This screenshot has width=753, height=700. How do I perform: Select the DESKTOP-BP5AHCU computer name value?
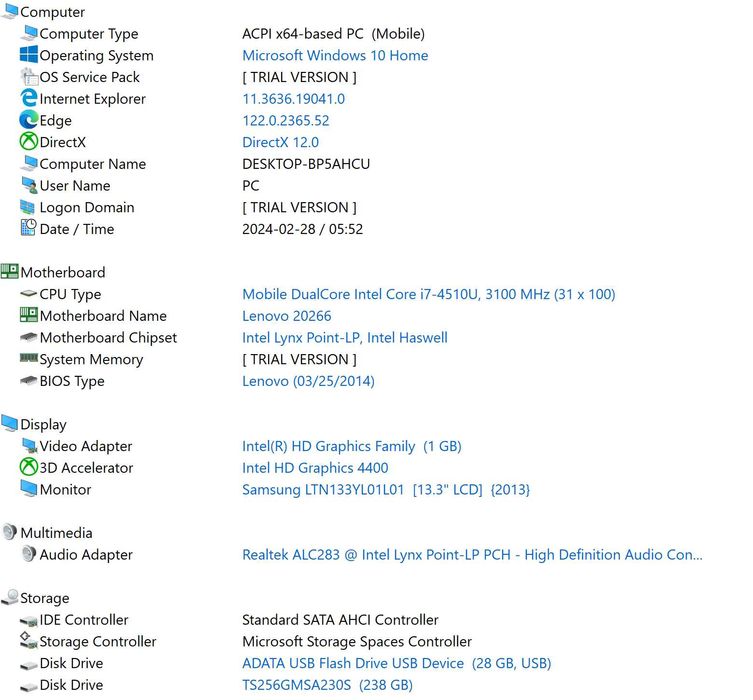coord(306,164)
